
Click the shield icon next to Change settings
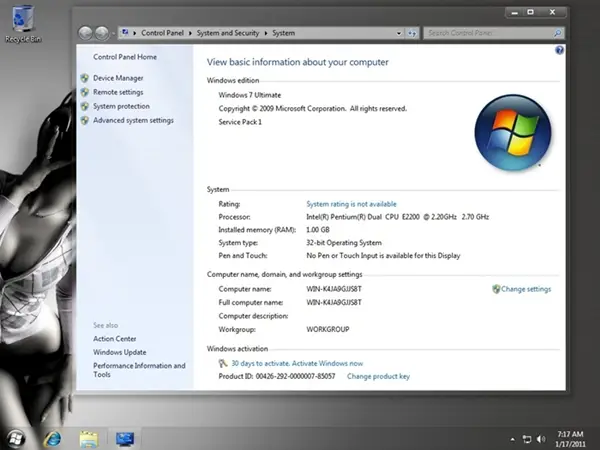coord(496,289)
